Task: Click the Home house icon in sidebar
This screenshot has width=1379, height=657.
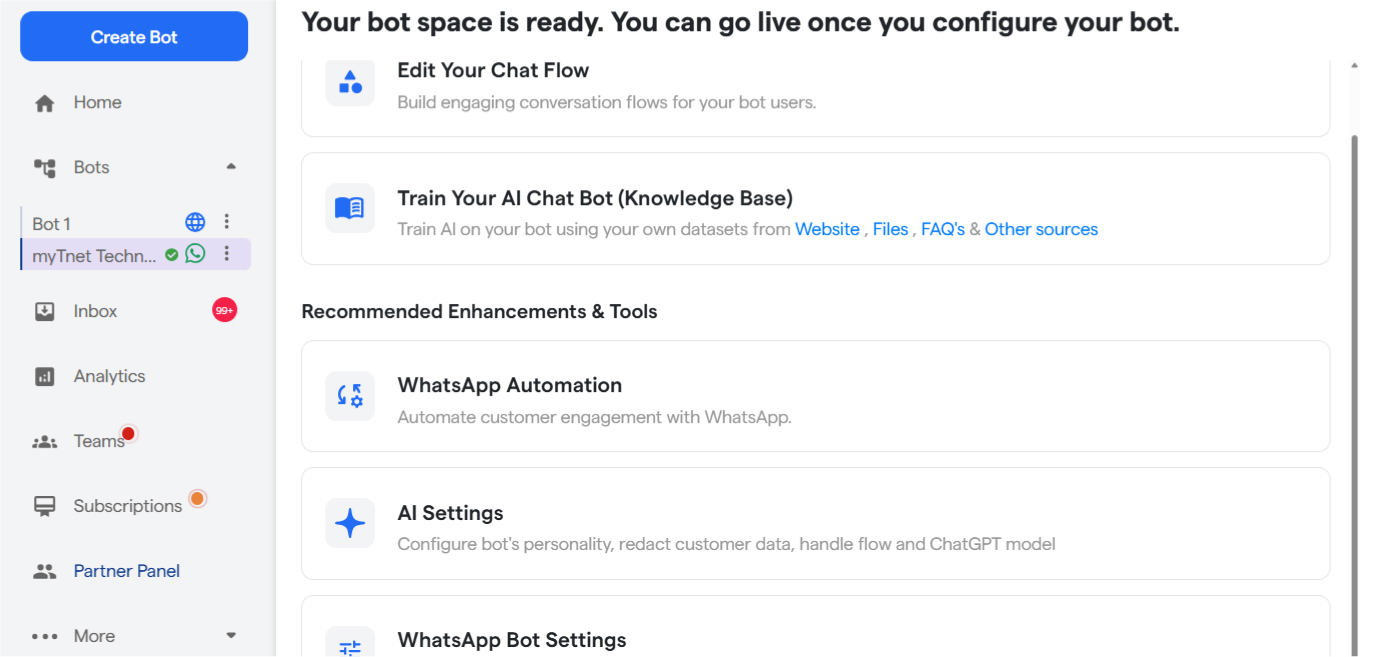Action: (x=44, y=103)
